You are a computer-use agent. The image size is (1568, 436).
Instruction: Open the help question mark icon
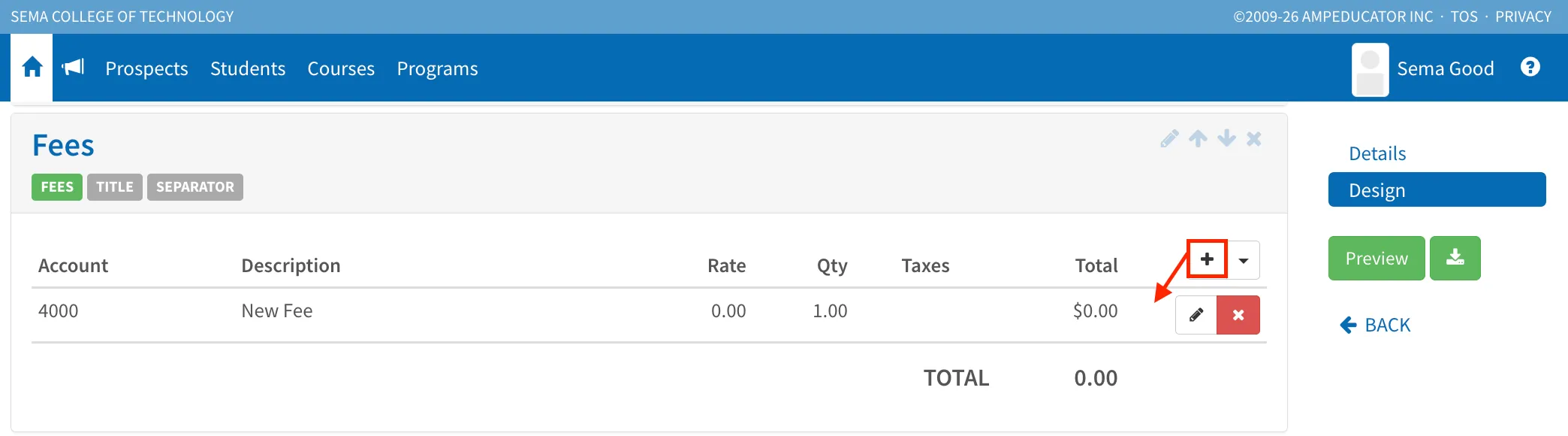coord(1530,67)
